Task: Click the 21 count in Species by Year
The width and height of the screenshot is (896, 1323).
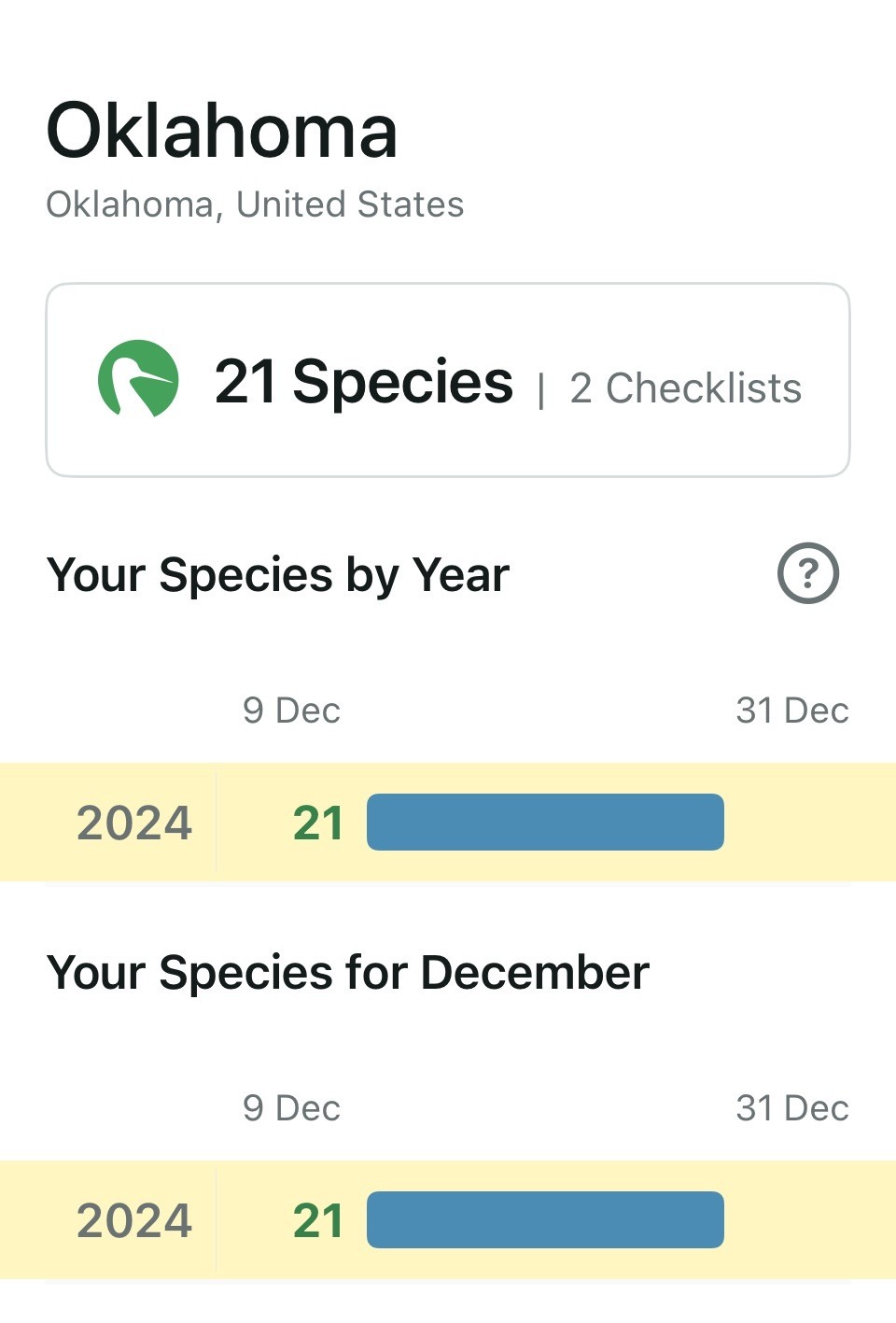Action: pos(317,823)
